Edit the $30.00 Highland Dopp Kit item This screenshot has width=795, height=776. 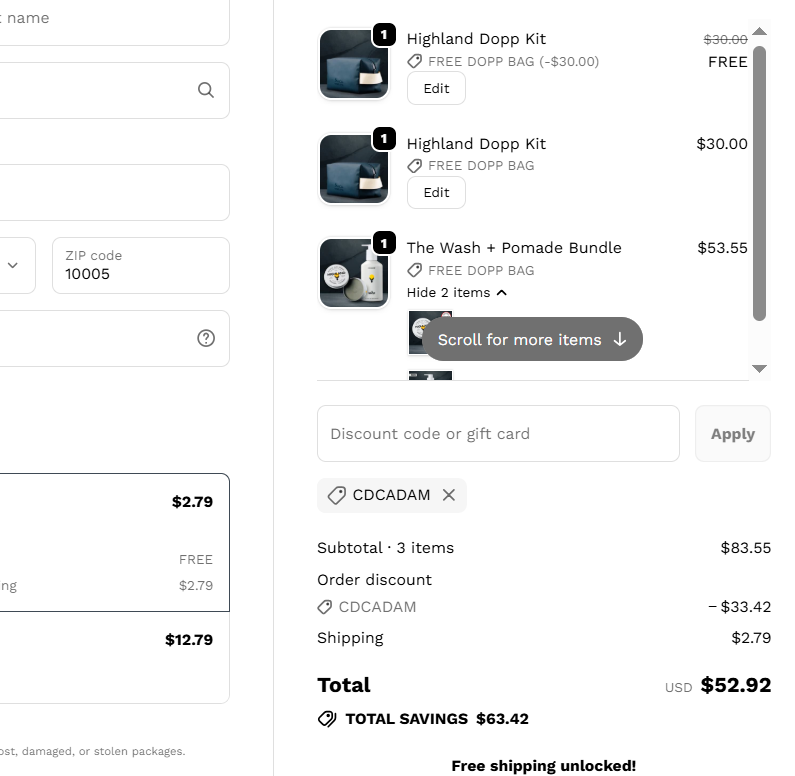[436, 193]
